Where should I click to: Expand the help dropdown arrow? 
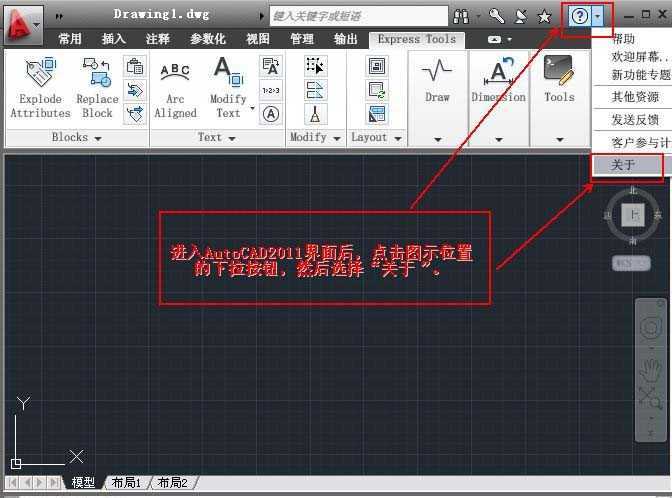point(598,17)
